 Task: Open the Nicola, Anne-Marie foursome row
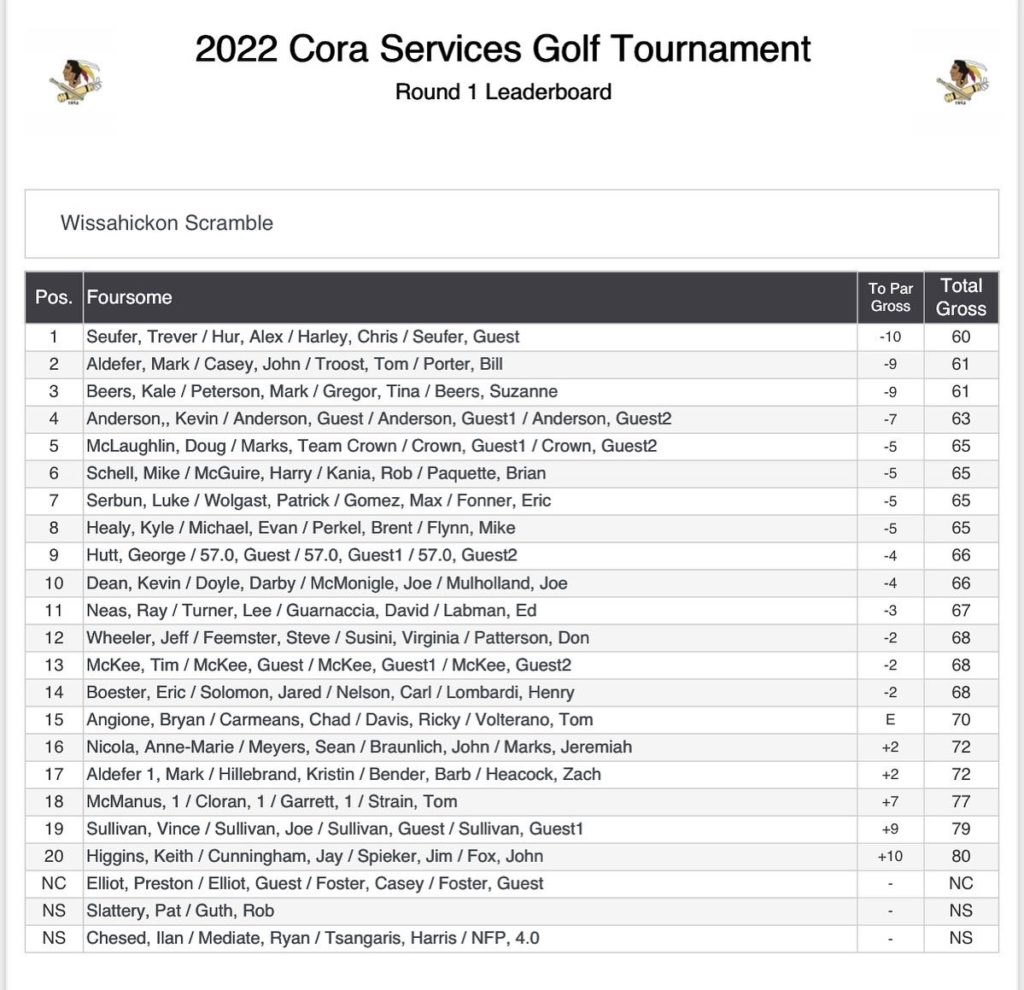[x=512, y=747]
